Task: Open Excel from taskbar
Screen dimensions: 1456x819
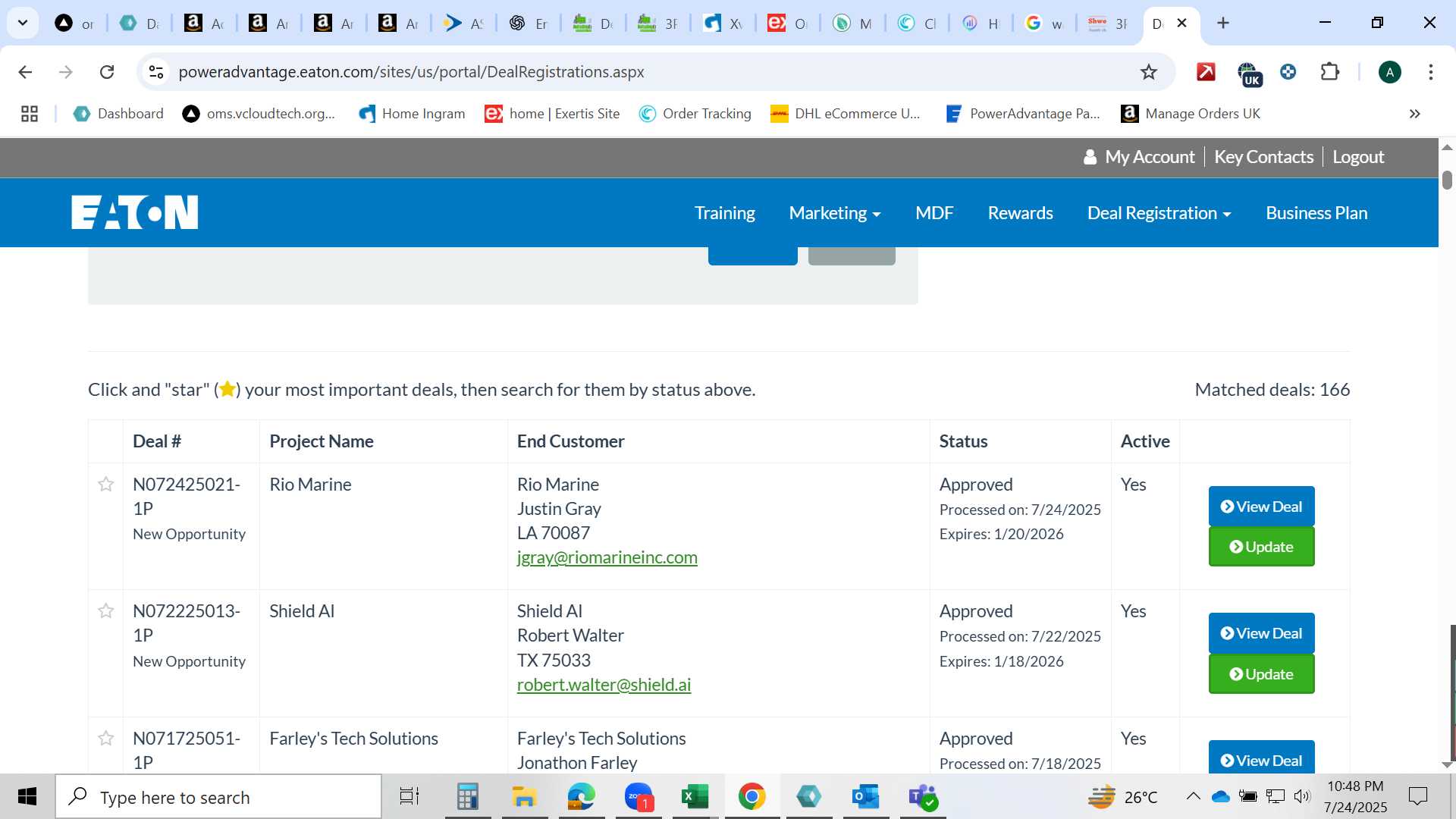Action: [x=695, y=796]
